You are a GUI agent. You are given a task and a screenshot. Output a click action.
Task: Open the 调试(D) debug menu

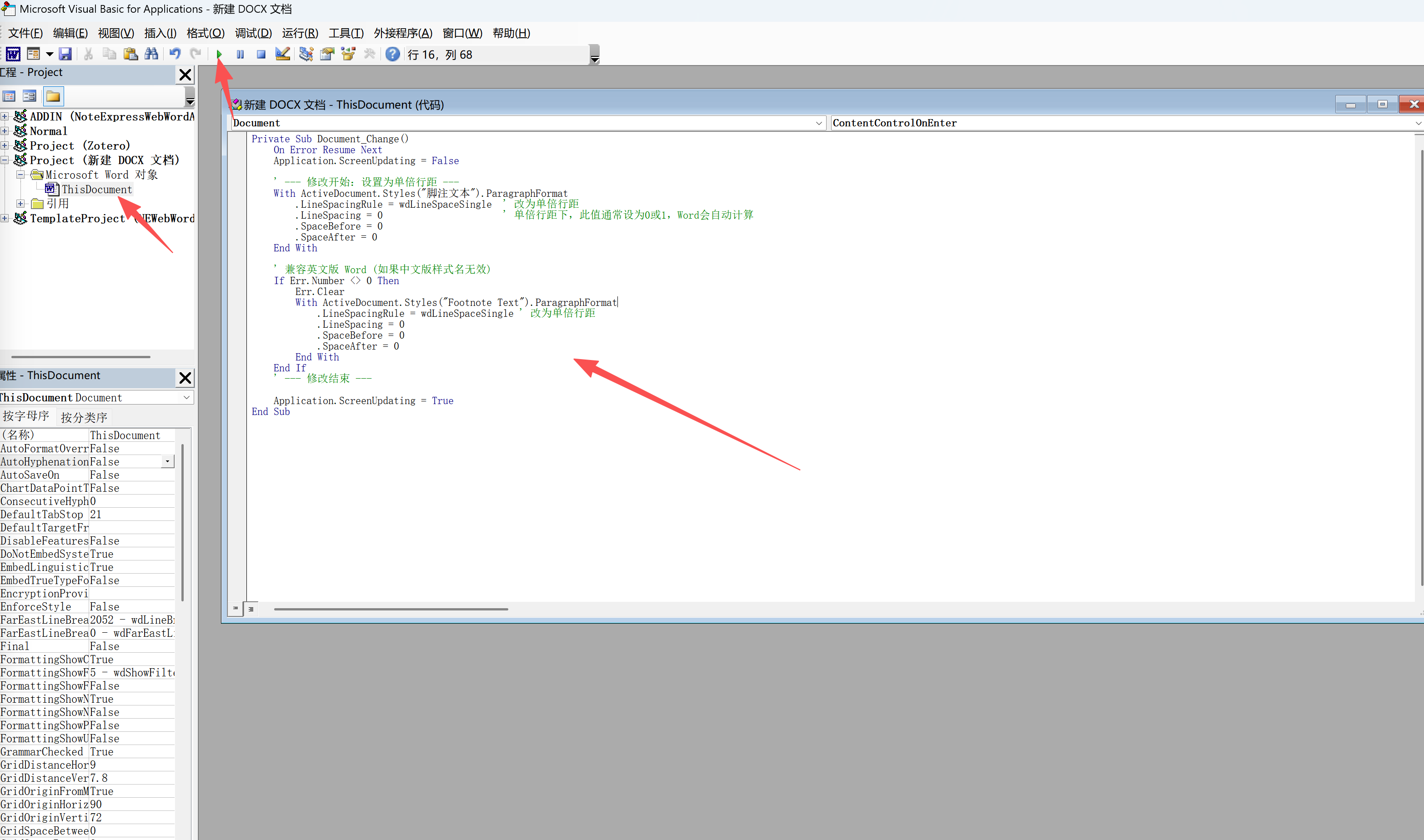tap(253, 33)
